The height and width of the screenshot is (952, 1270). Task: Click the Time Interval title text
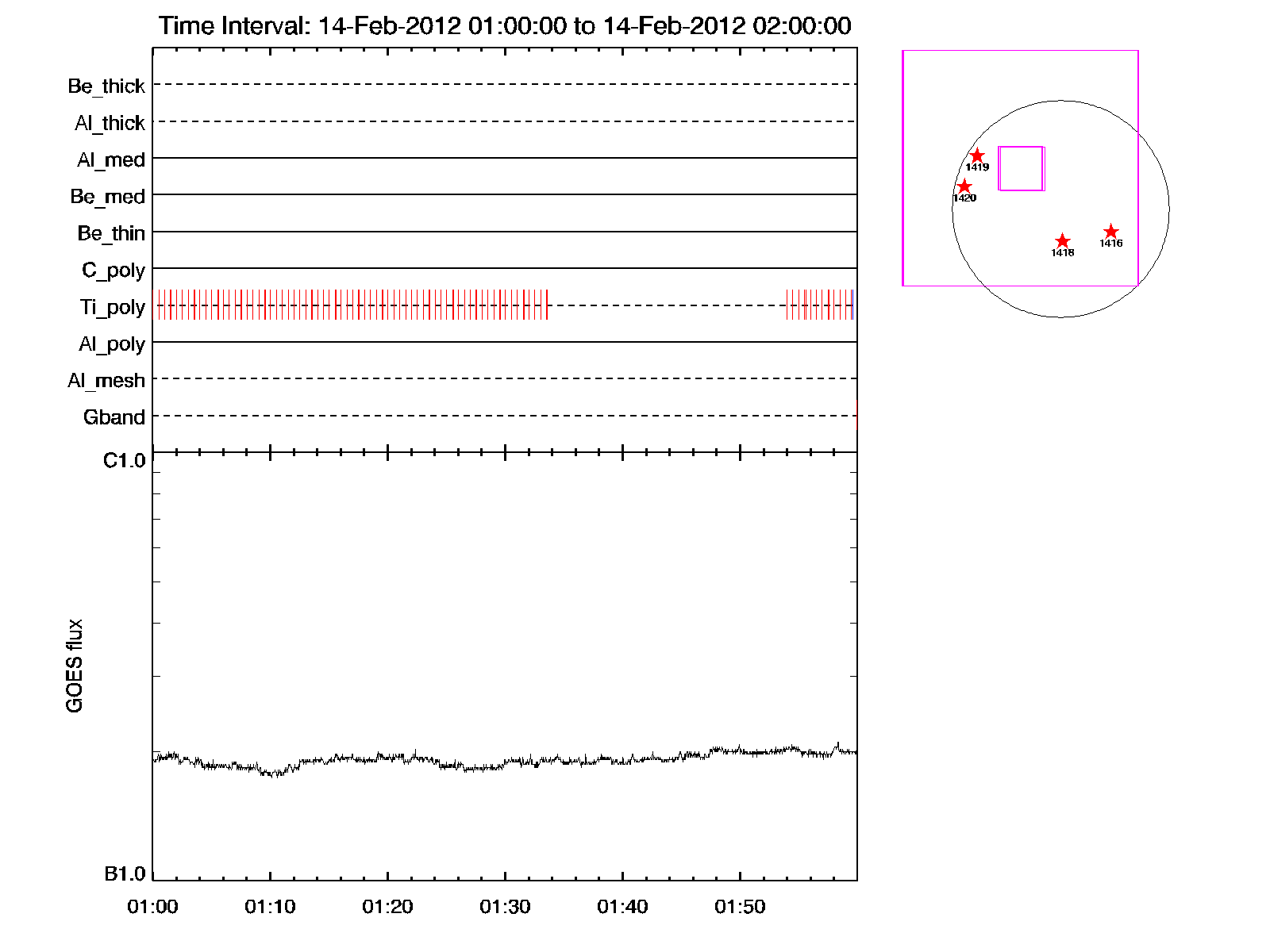coord(505,26)
